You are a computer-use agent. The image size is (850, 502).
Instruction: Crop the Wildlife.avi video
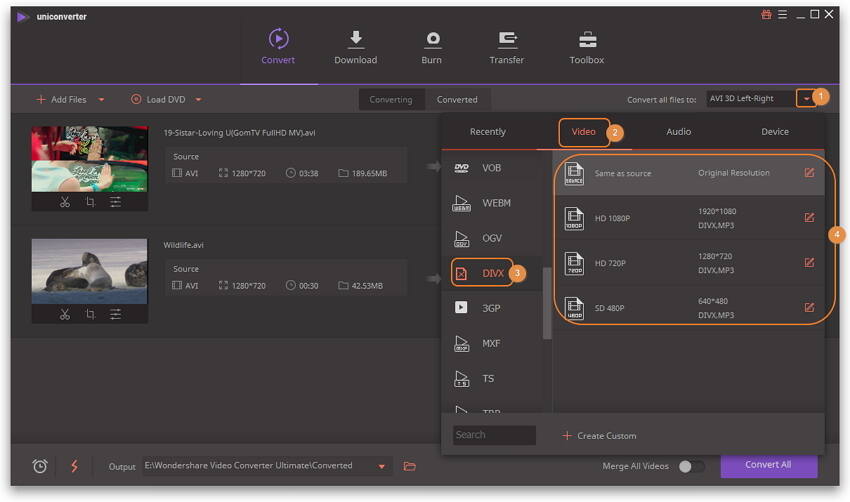point(90,314)
